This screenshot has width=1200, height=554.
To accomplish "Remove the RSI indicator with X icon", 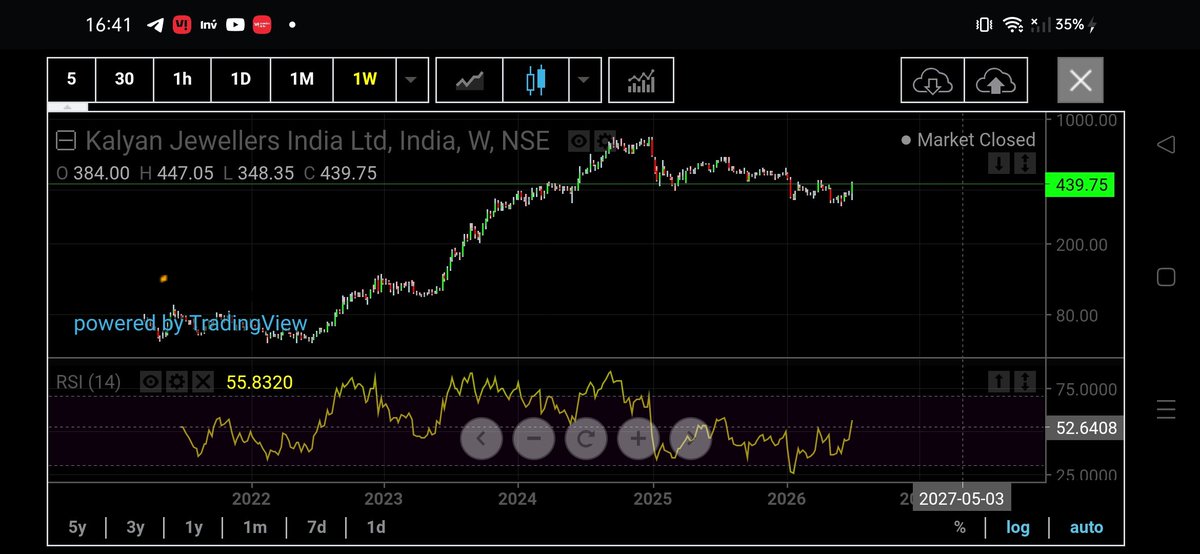I will (x=203, y=381).
